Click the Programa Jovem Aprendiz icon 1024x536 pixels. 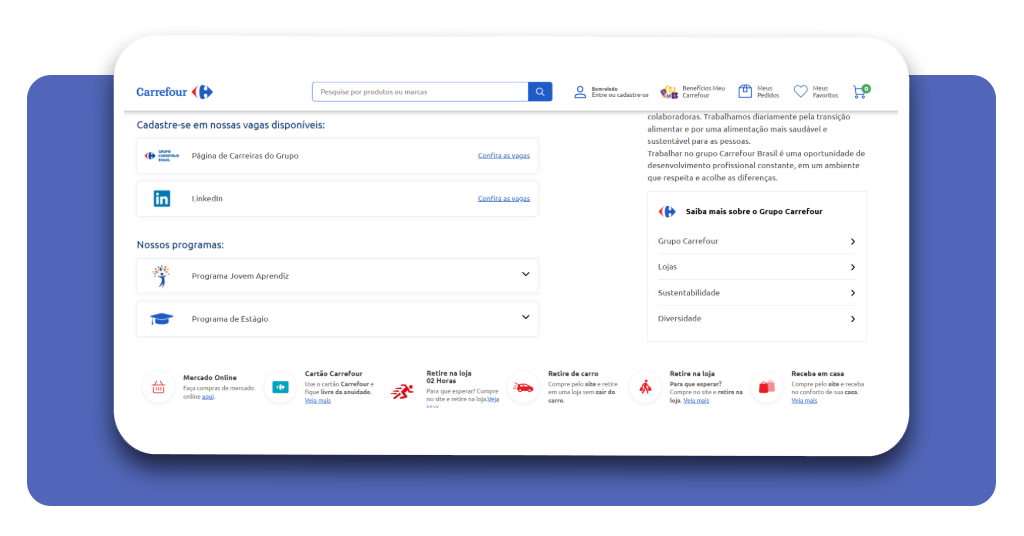tap(161, 276)
